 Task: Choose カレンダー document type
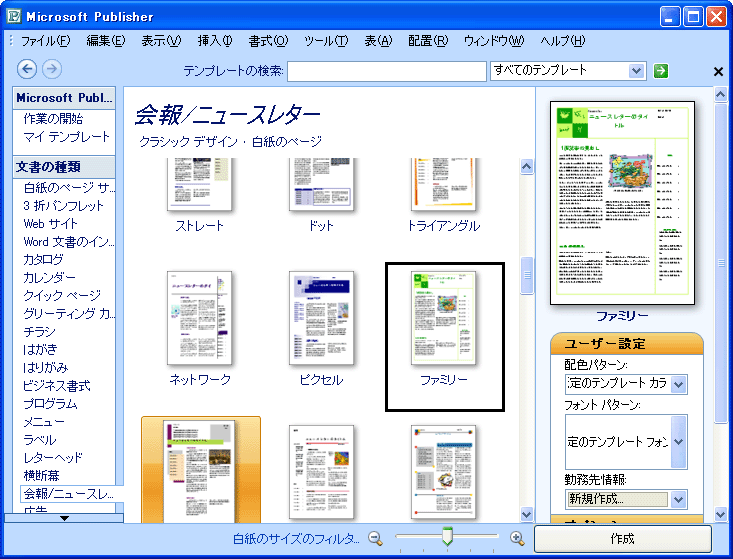tap(49, 278)
